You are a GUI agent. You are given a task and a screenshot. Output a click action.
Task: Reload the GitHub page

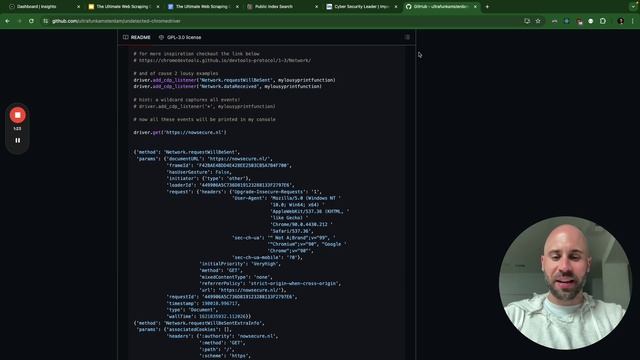(x=31, y=21)
